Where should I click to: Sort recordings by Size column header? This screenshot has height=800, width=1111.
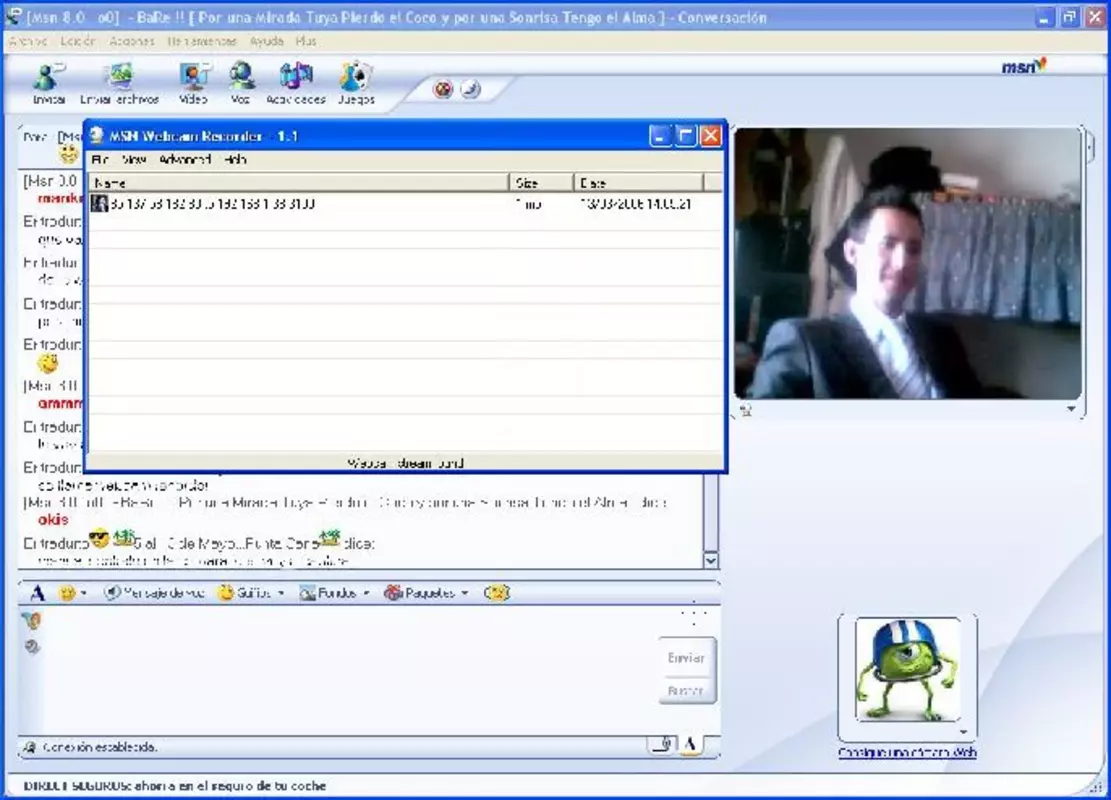[541, 183]
